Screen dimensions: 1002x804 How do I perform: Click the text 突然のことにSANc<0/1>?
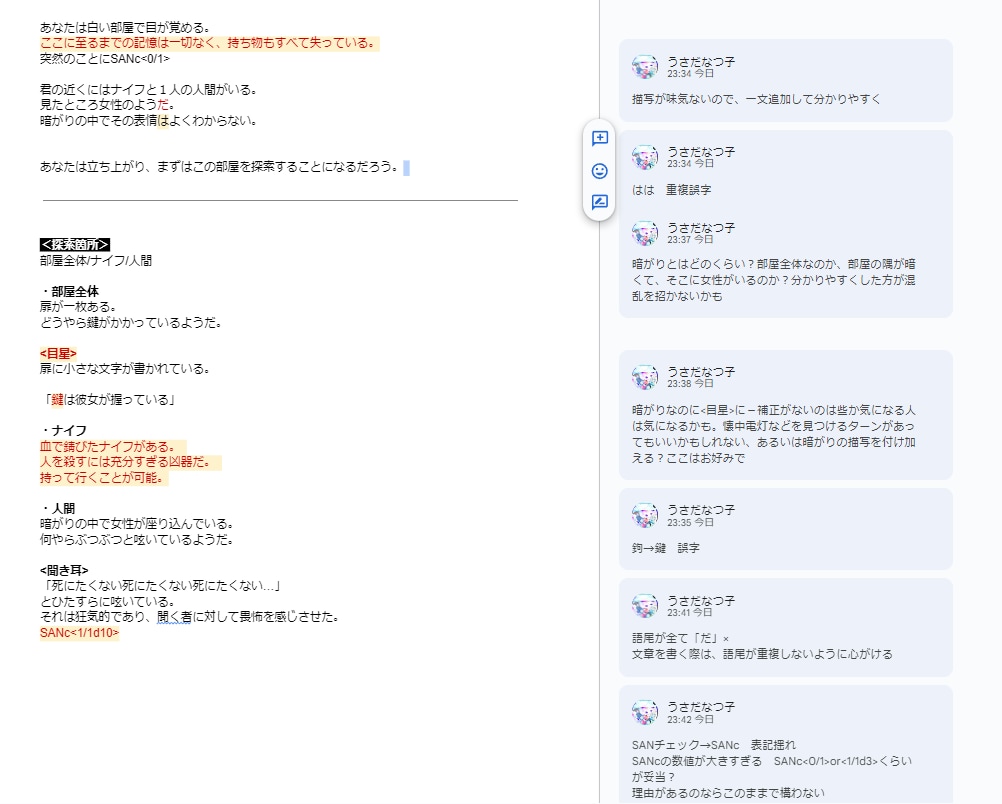tap(105, 59)
